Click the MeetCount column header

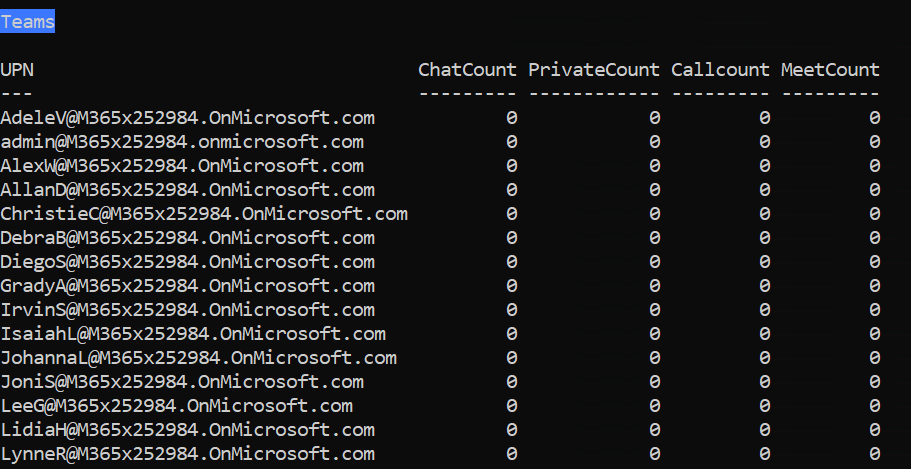pos(830,70)
